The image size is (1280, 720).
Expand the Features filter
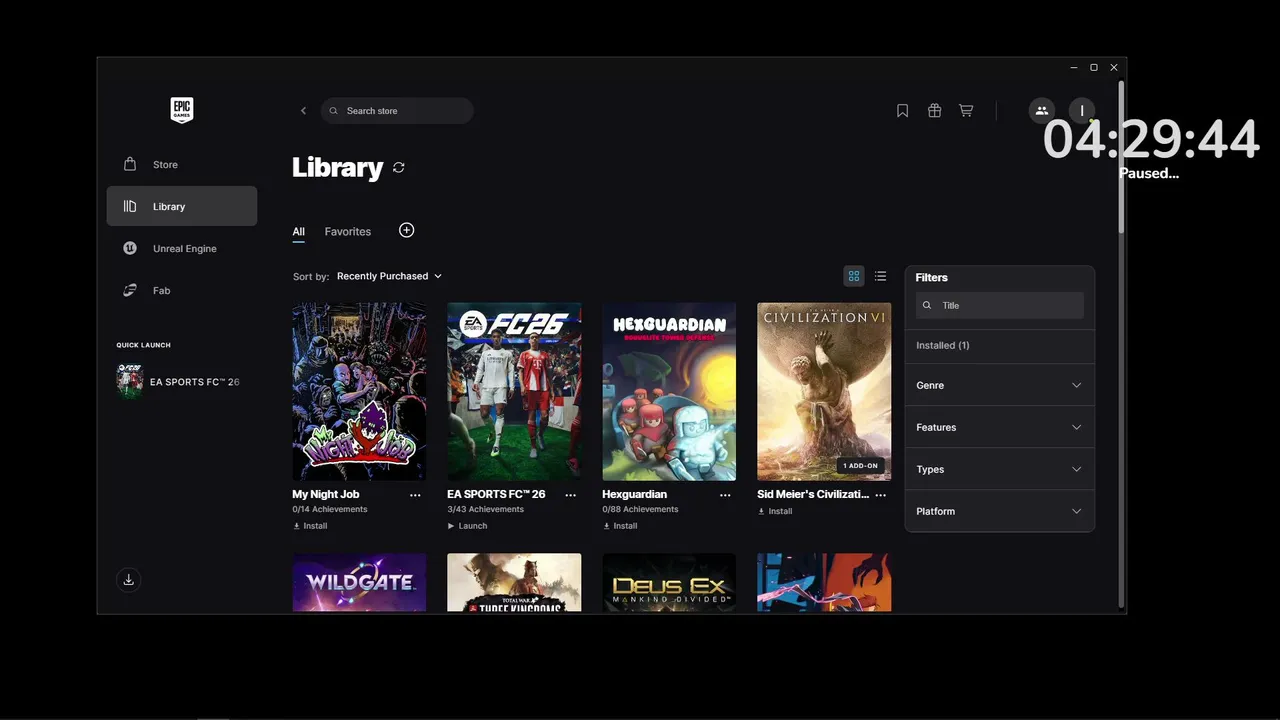click(1000, 427)
